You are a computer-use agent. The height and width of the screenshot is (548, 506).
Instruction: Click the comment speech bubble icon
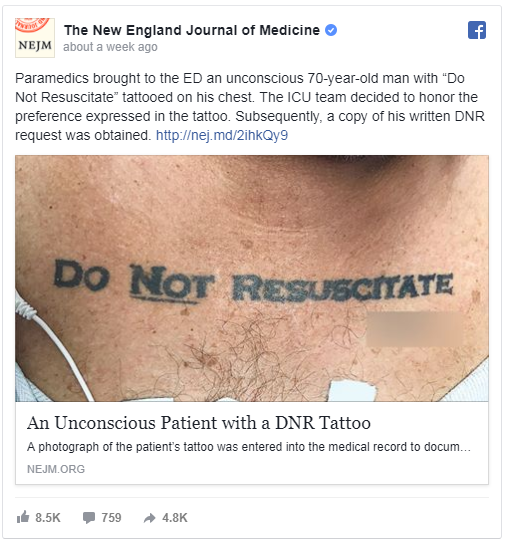(x=89, y=518)
